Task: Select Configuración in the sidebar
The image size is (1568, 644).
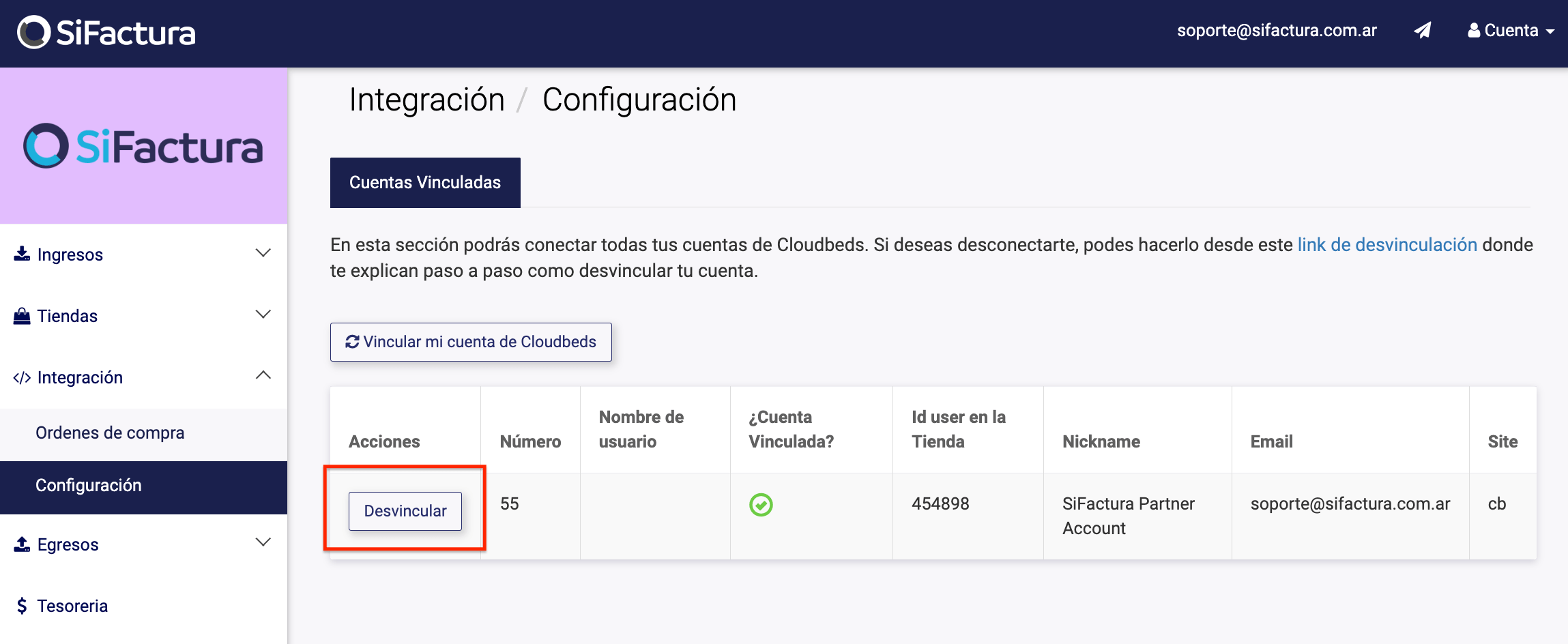Action: click(x=89, y=486)
